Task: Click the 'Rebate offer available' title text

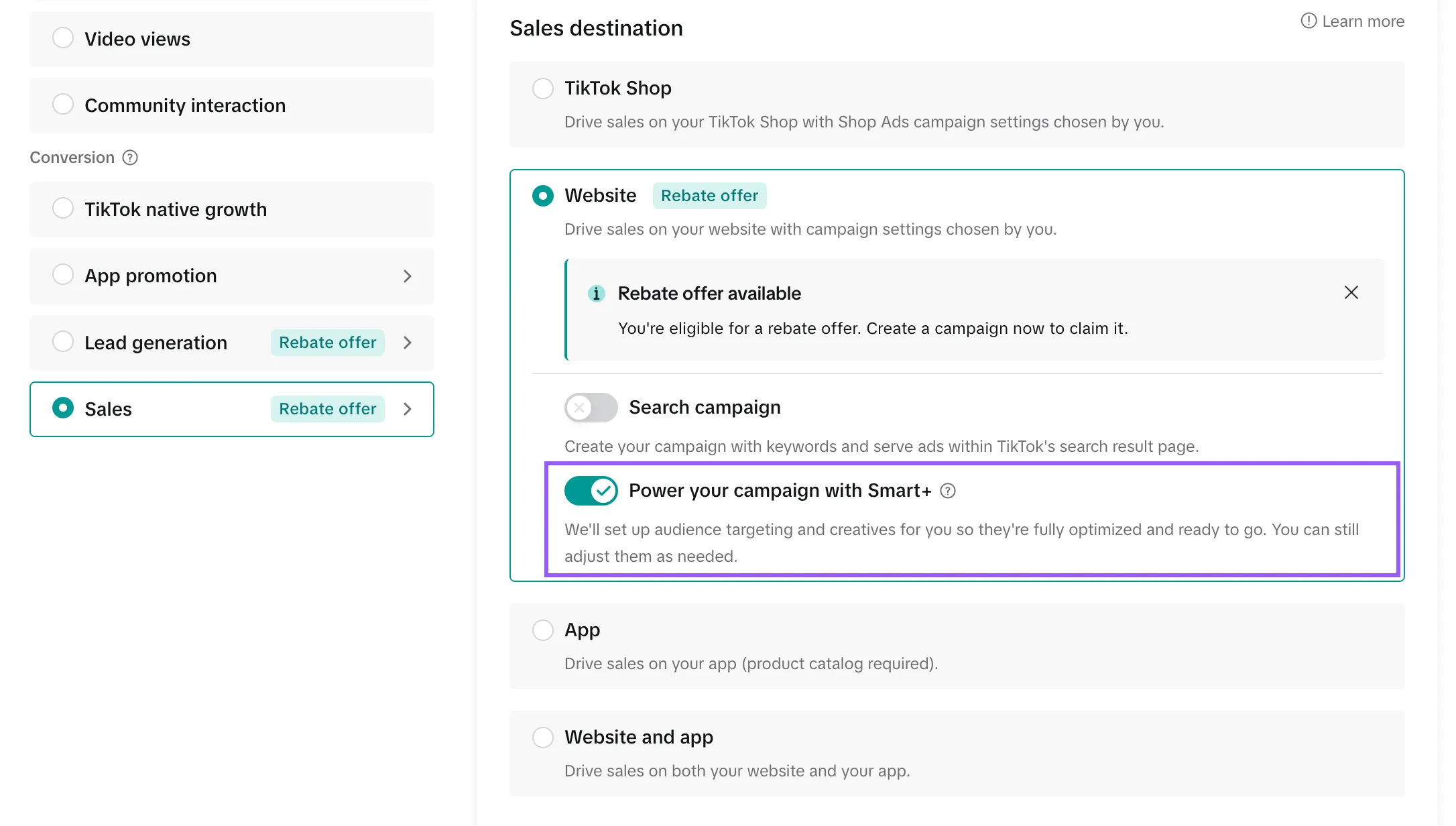Action: tap(709, 294)
